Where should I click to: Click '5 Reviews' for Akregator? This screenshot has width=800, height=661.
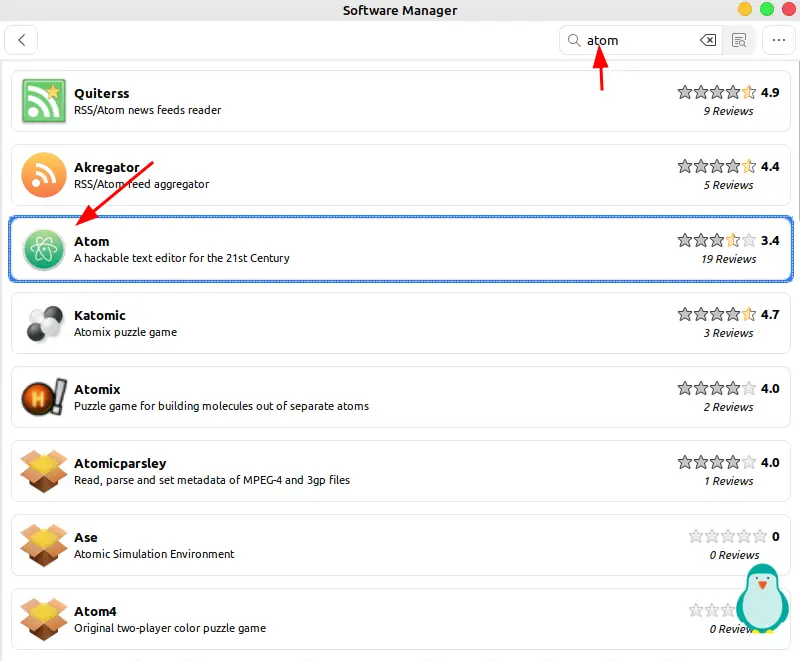click(728, 185)
